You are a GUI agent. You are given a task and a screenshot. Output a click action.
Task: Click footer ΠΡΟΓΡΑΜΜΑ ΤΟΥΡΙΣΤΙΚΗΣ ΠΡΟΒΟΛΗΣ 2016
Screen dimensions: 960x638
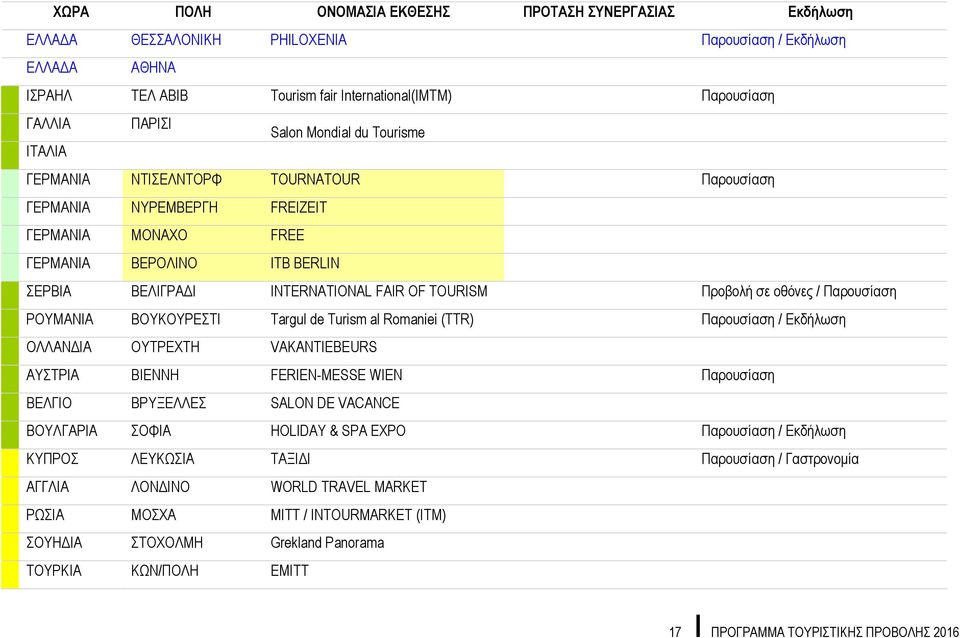point(834,632)
